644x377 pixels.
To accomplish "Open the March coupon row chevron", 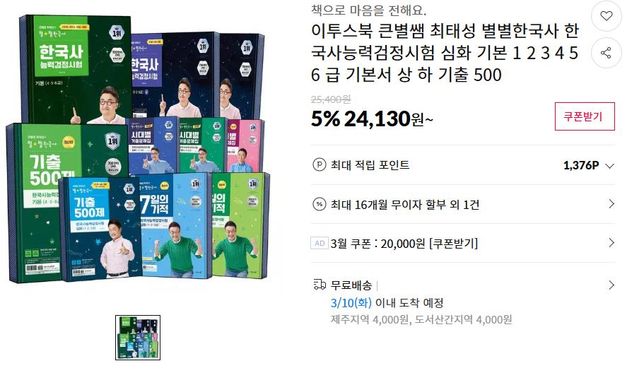I will pyautogui.click(x=611, y=243).
